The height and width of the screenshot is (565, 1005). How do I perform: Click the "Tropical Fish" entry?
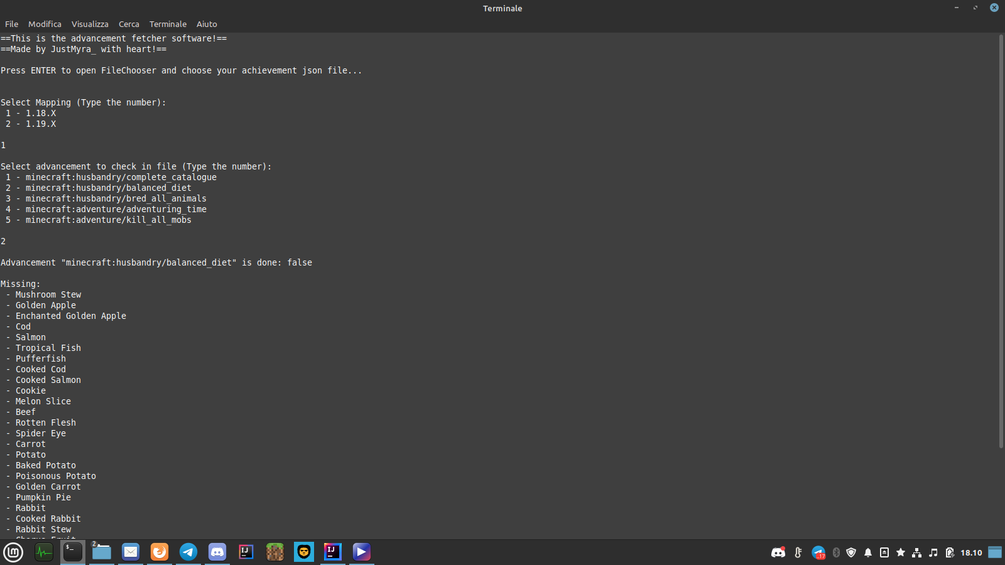tap(48, 348)
